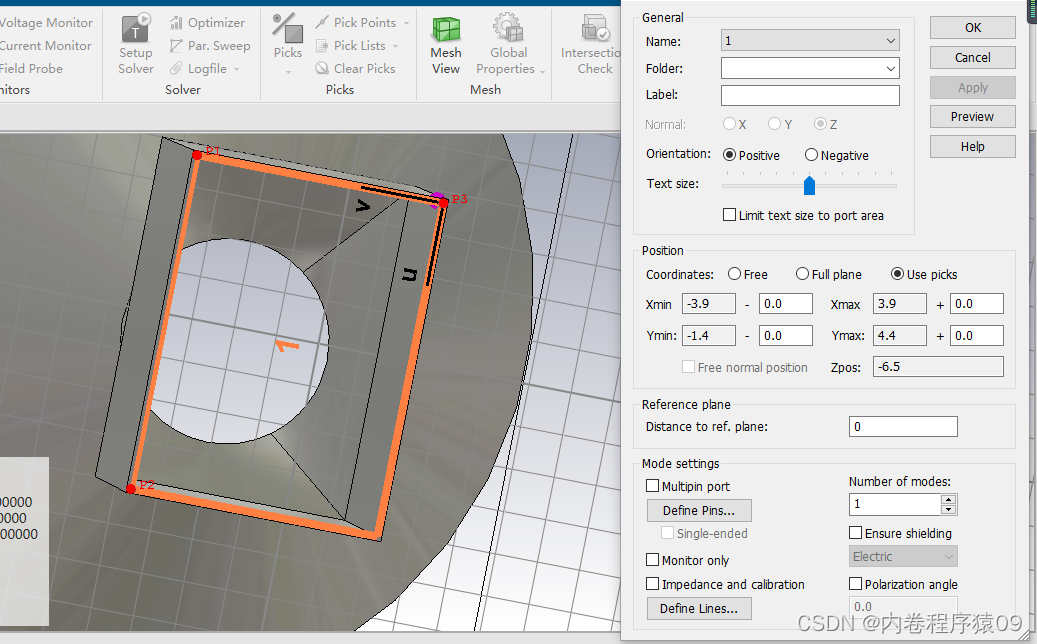Click the Zpos value field
Screen dimensions: 1037x644
[938, 366]
